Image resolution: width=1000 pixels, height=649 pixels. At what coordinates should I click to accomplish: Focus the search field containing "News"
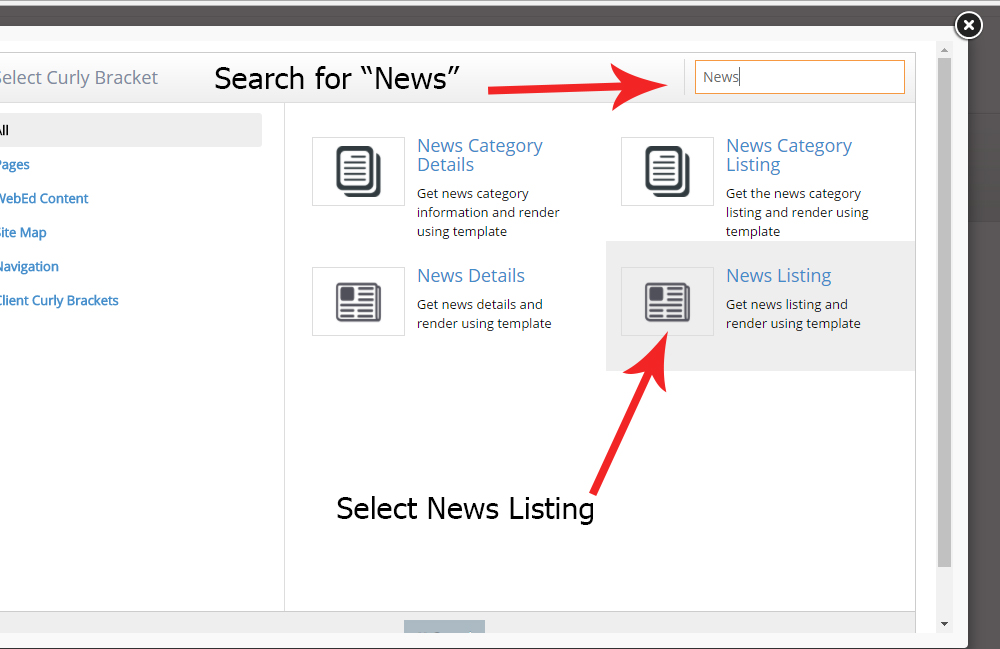(x=799, y=77)
